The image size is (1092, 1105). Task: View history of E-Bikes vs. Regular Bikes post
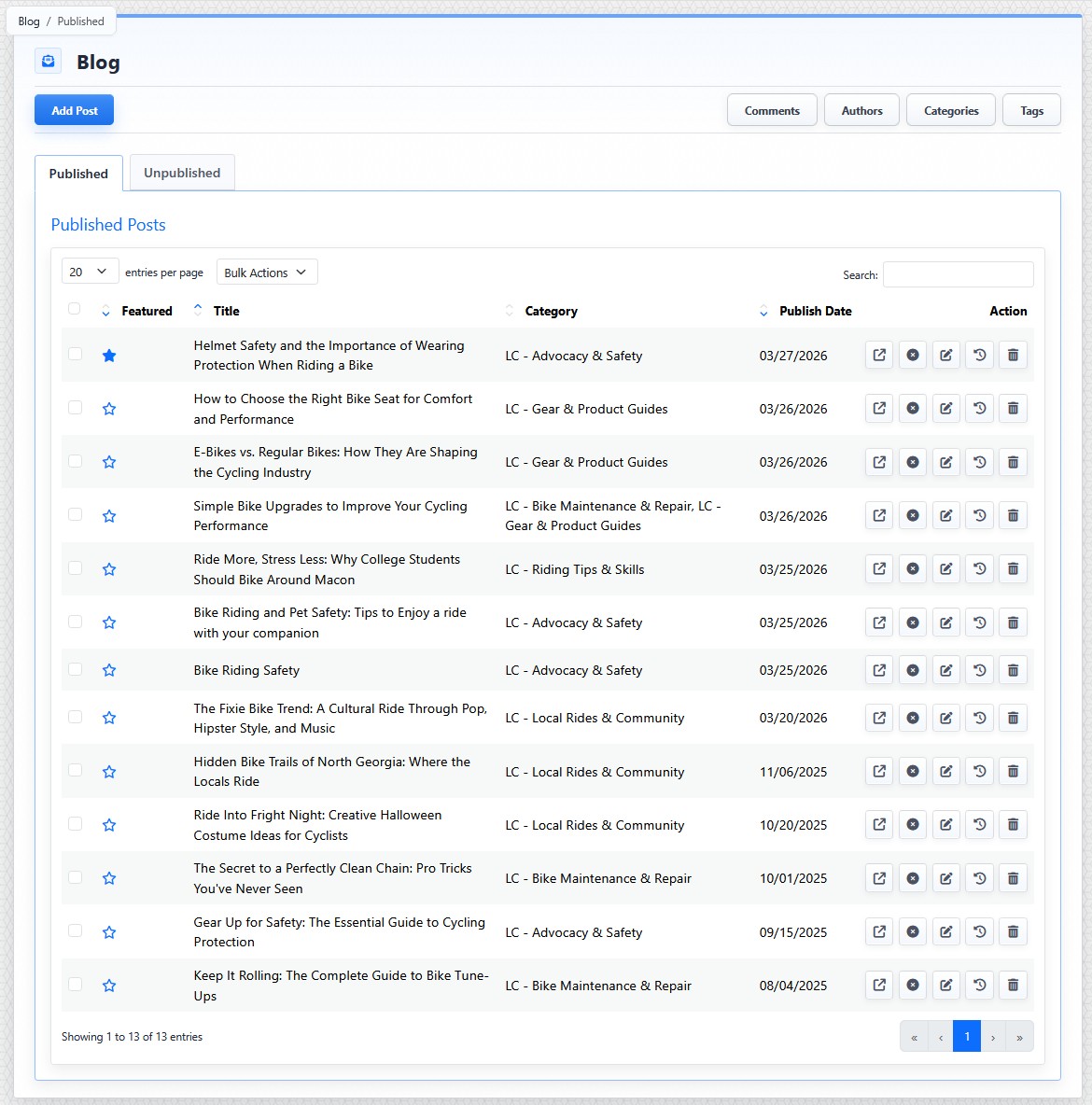(x=980, y=462)
